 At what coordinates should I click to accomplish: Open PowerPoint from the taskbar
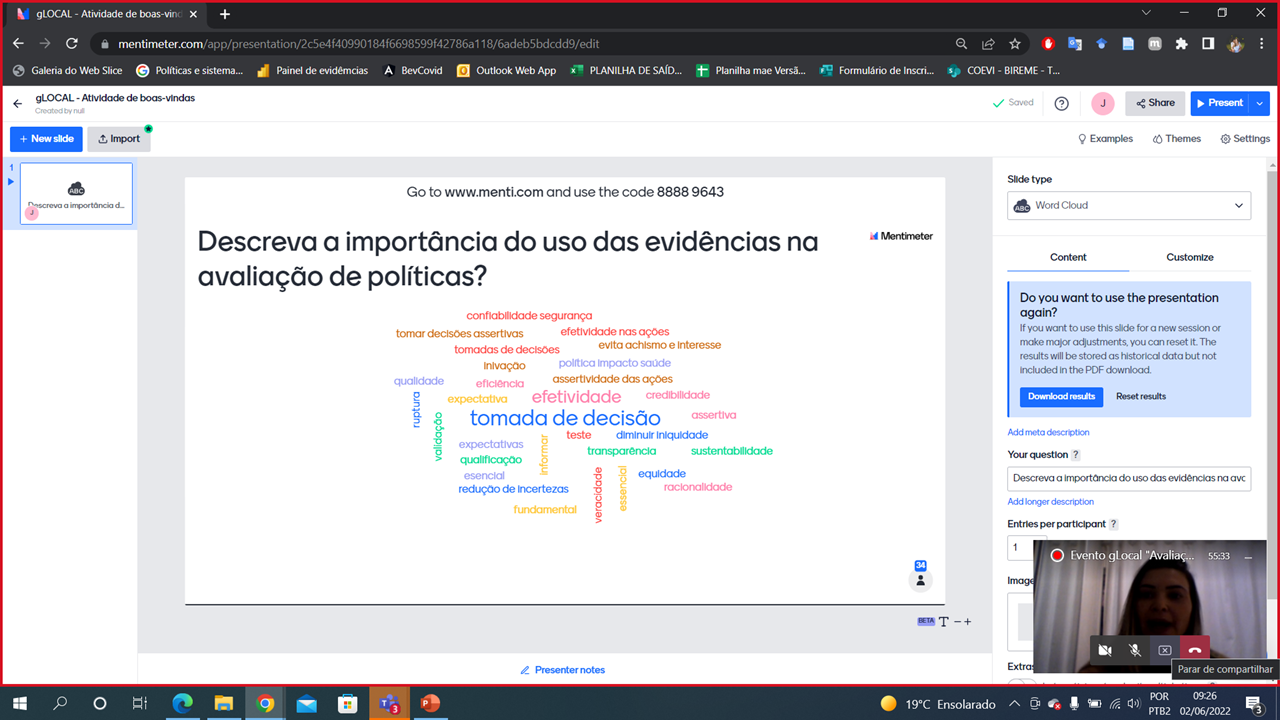point(430,703)
